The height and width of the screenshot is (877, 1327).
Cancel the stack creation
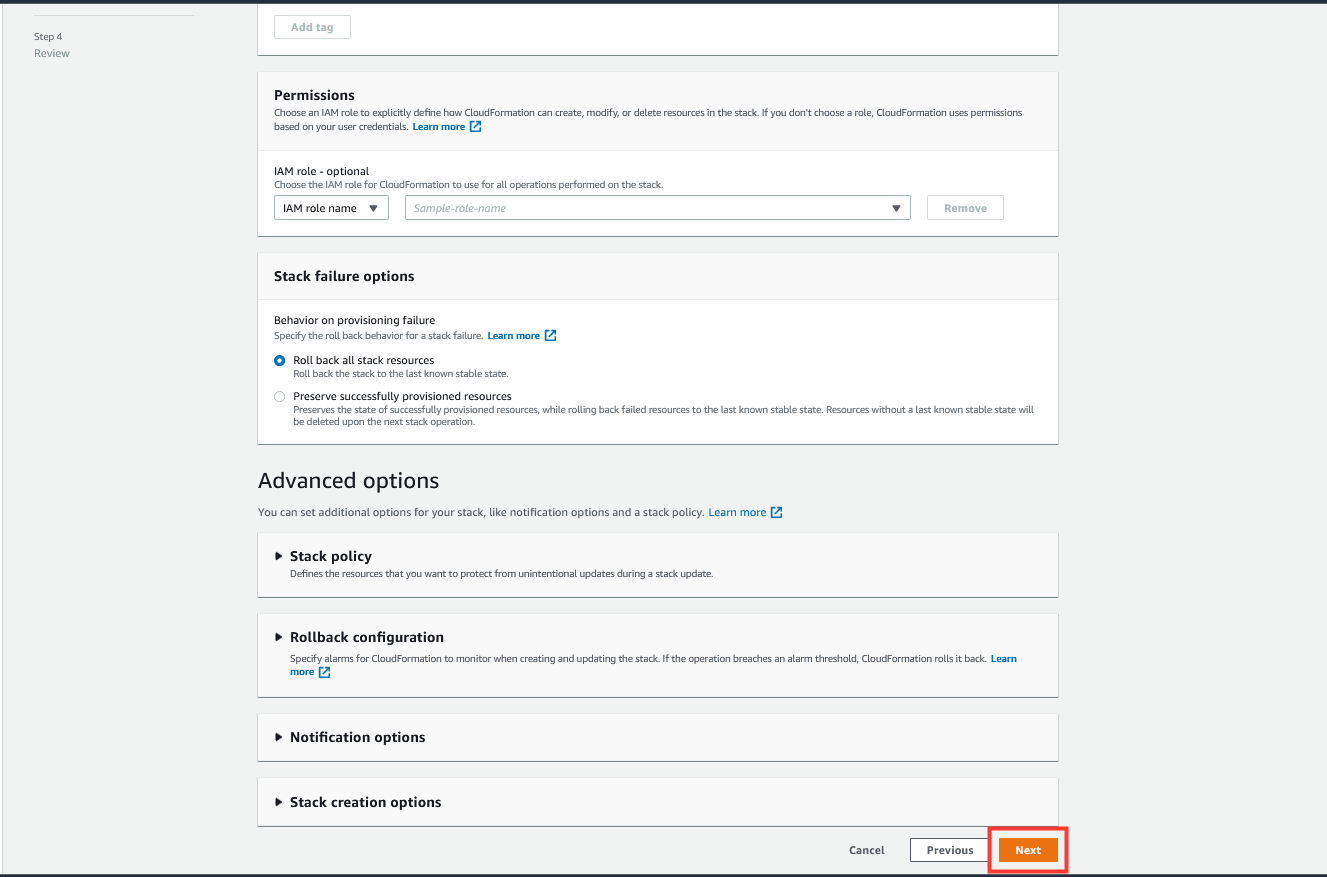coord(867,850)
